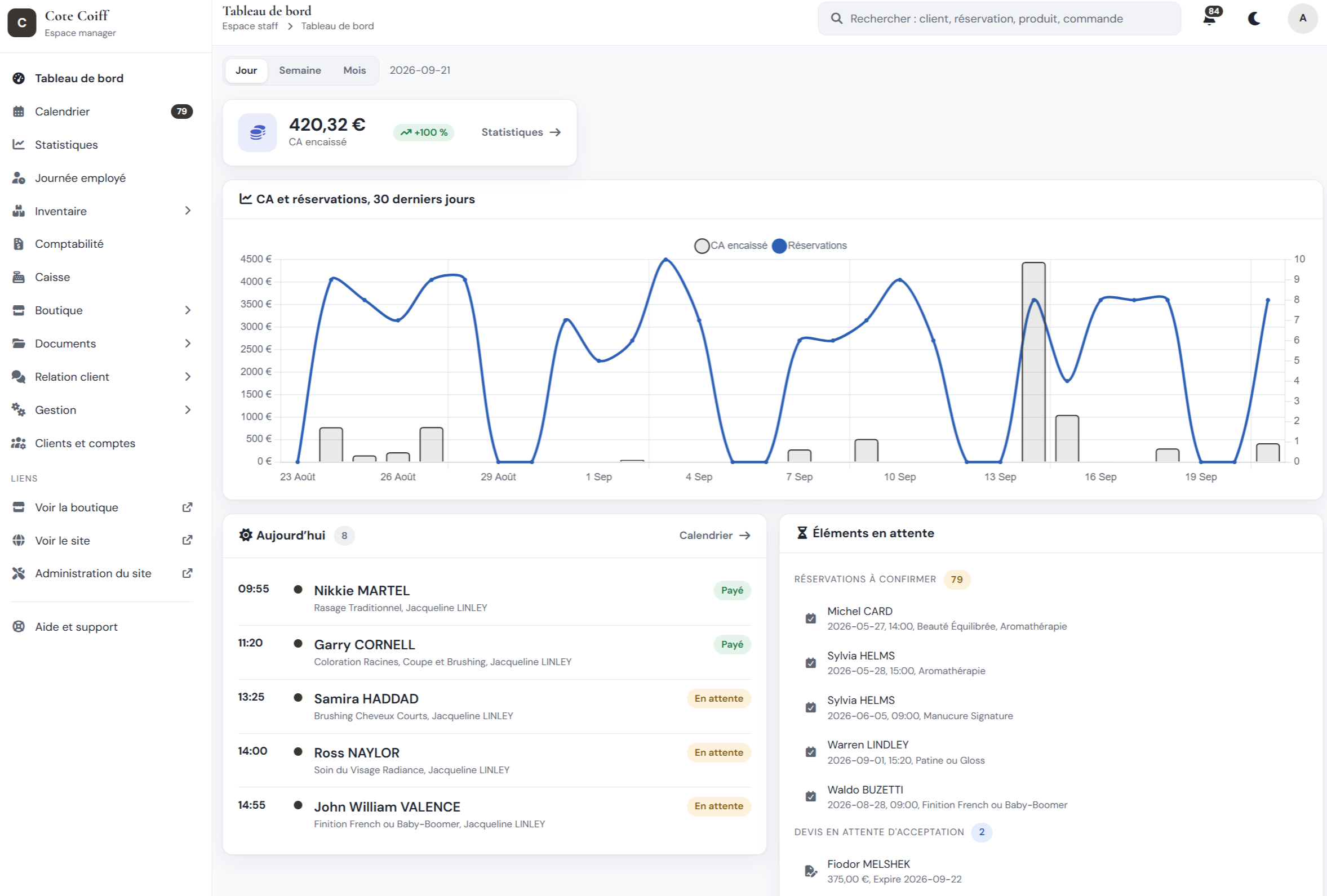Click the Statistiques chart icon in sidebar
Screen dimensions: 1327x896
pyautogui.click(x=19, y=144)
